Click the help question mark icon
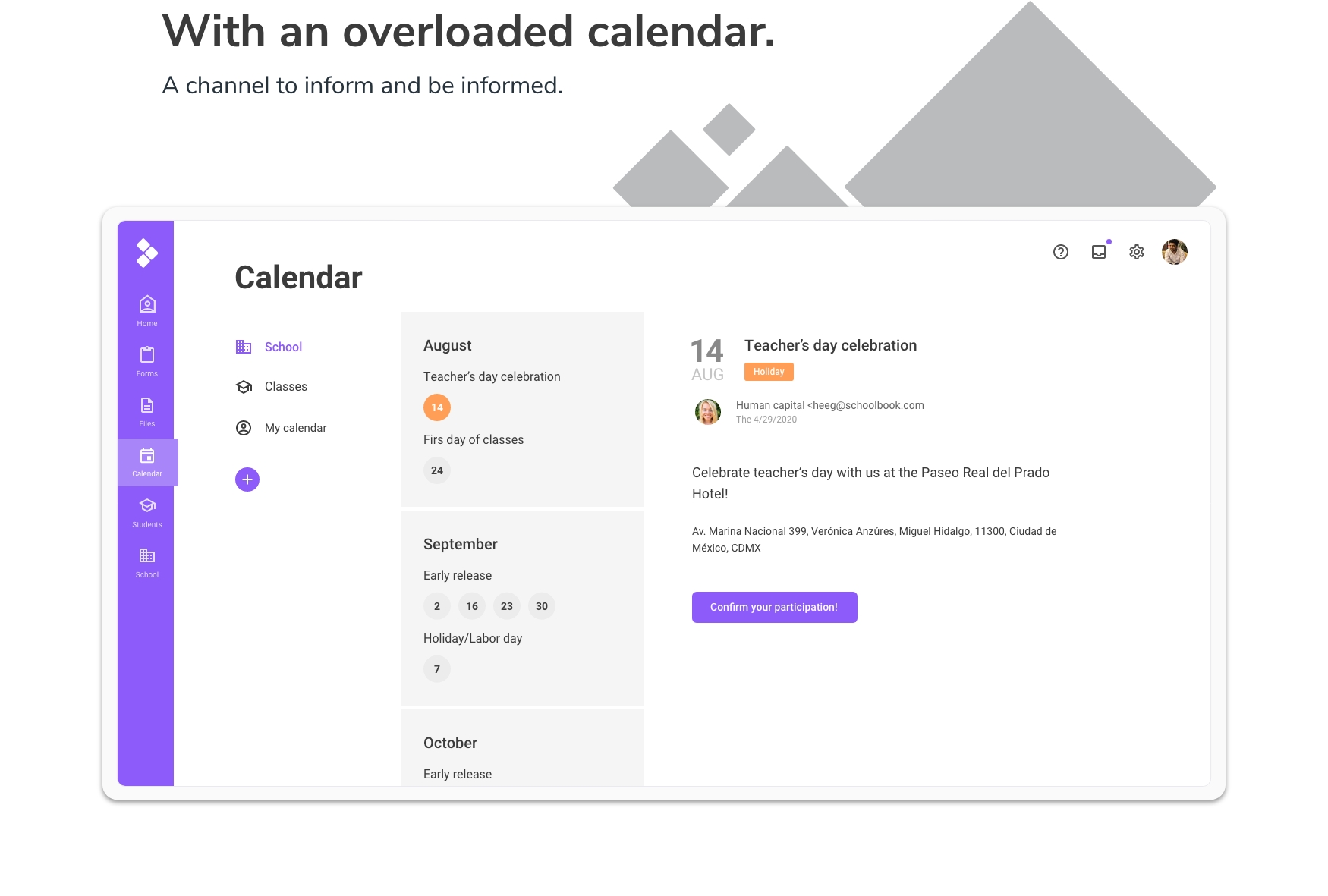Image resolution: width=1328 pixels, height=896 pixels. (x=1061, y=252)
